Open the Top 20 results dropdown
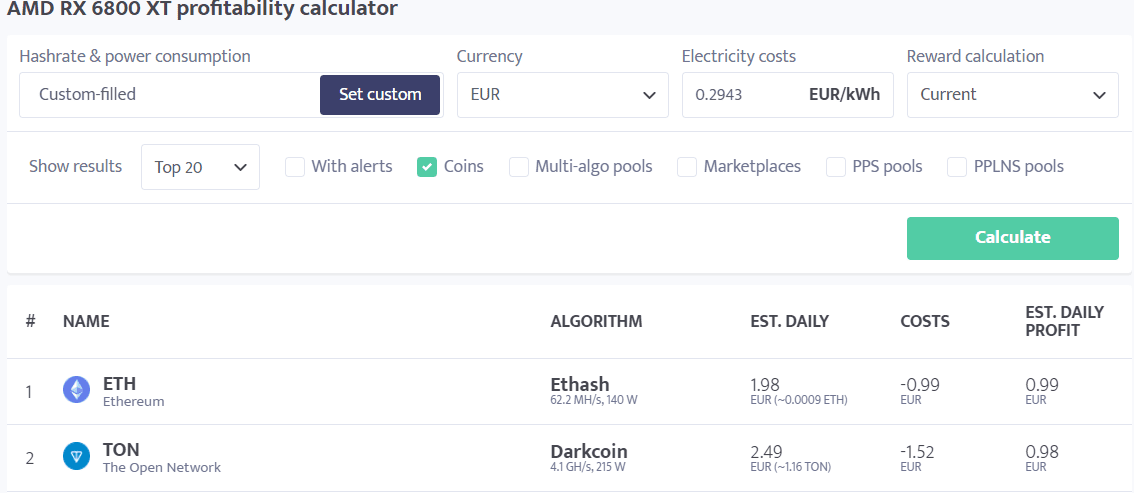This screenshot has height=493, width=1134. click(x=200, y=167)
